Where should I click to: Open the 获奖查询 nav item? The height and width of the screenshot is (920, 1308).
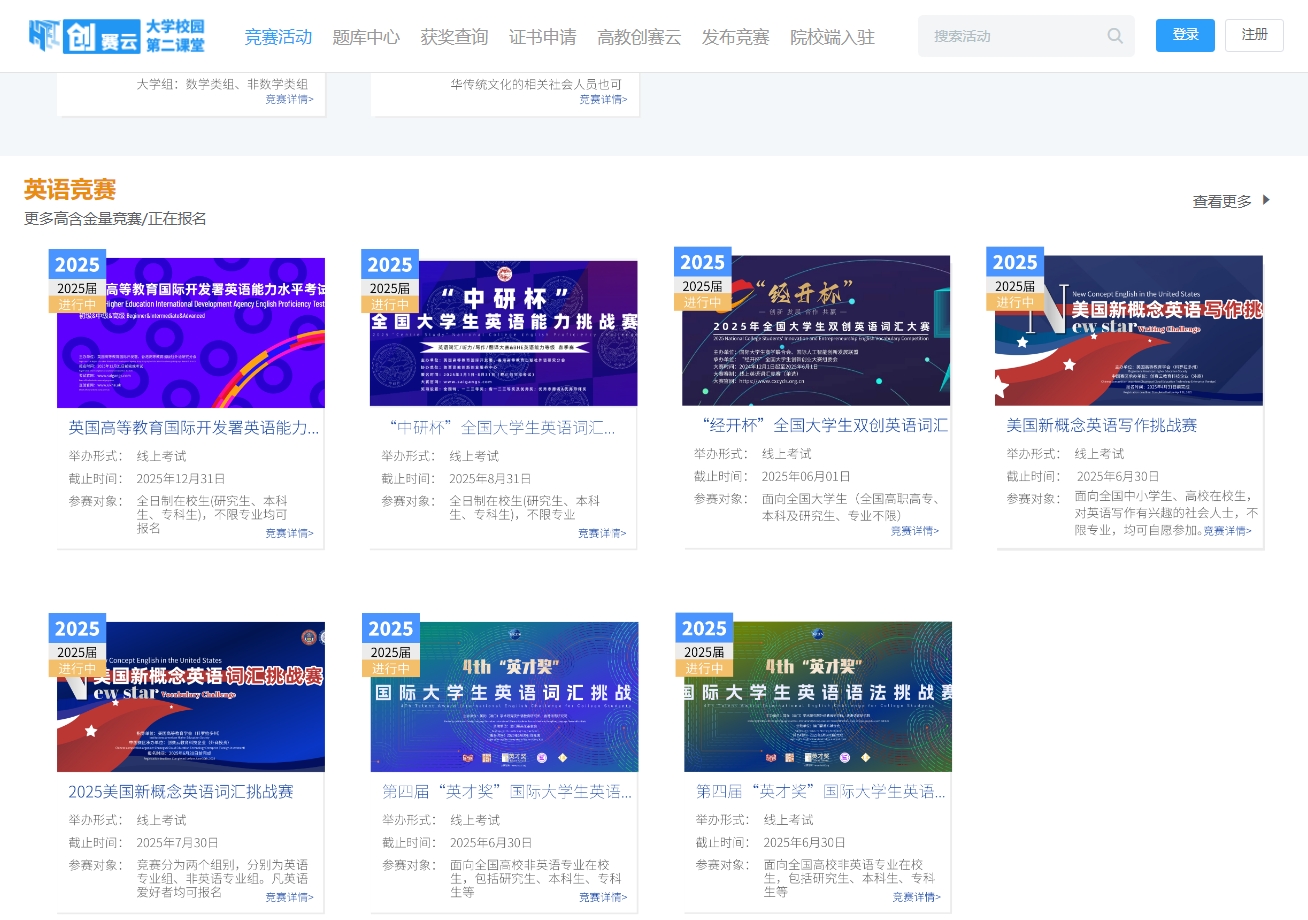[454, 37]
